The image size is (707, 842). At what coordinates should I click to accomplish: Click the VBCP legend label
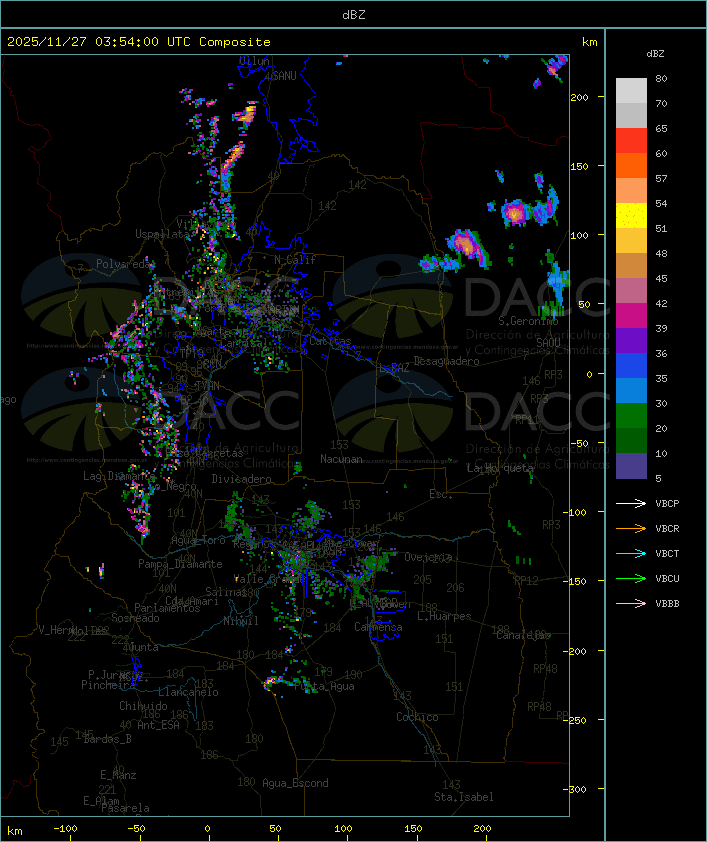coord(667,504)
